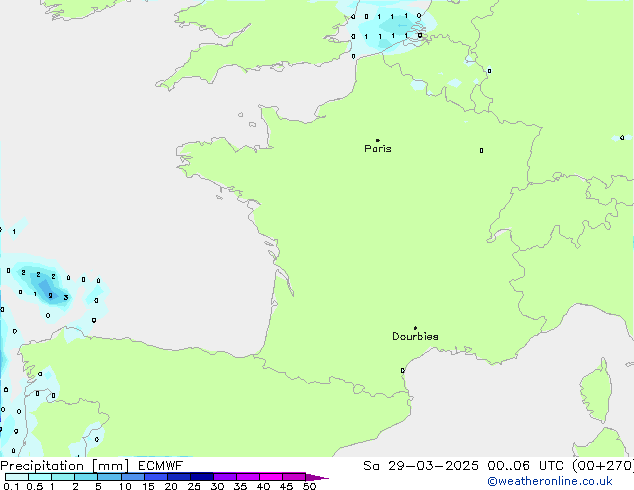Select the Paris city label
The width and height of the screenshot is (634, 490).
[x=378, y=149]
